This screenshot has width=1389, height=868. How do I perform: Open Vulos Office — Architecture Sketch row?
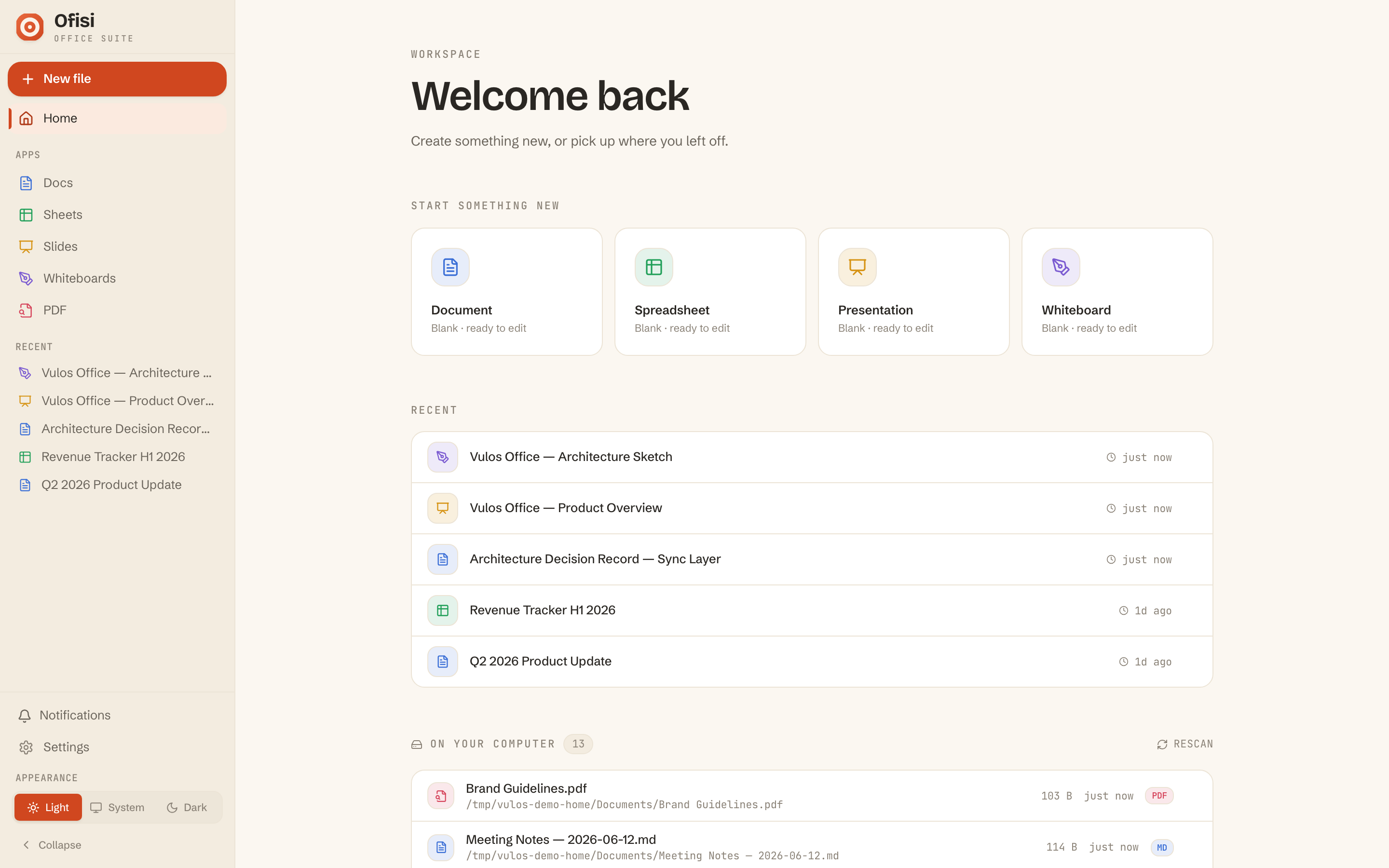click(812, 457)
